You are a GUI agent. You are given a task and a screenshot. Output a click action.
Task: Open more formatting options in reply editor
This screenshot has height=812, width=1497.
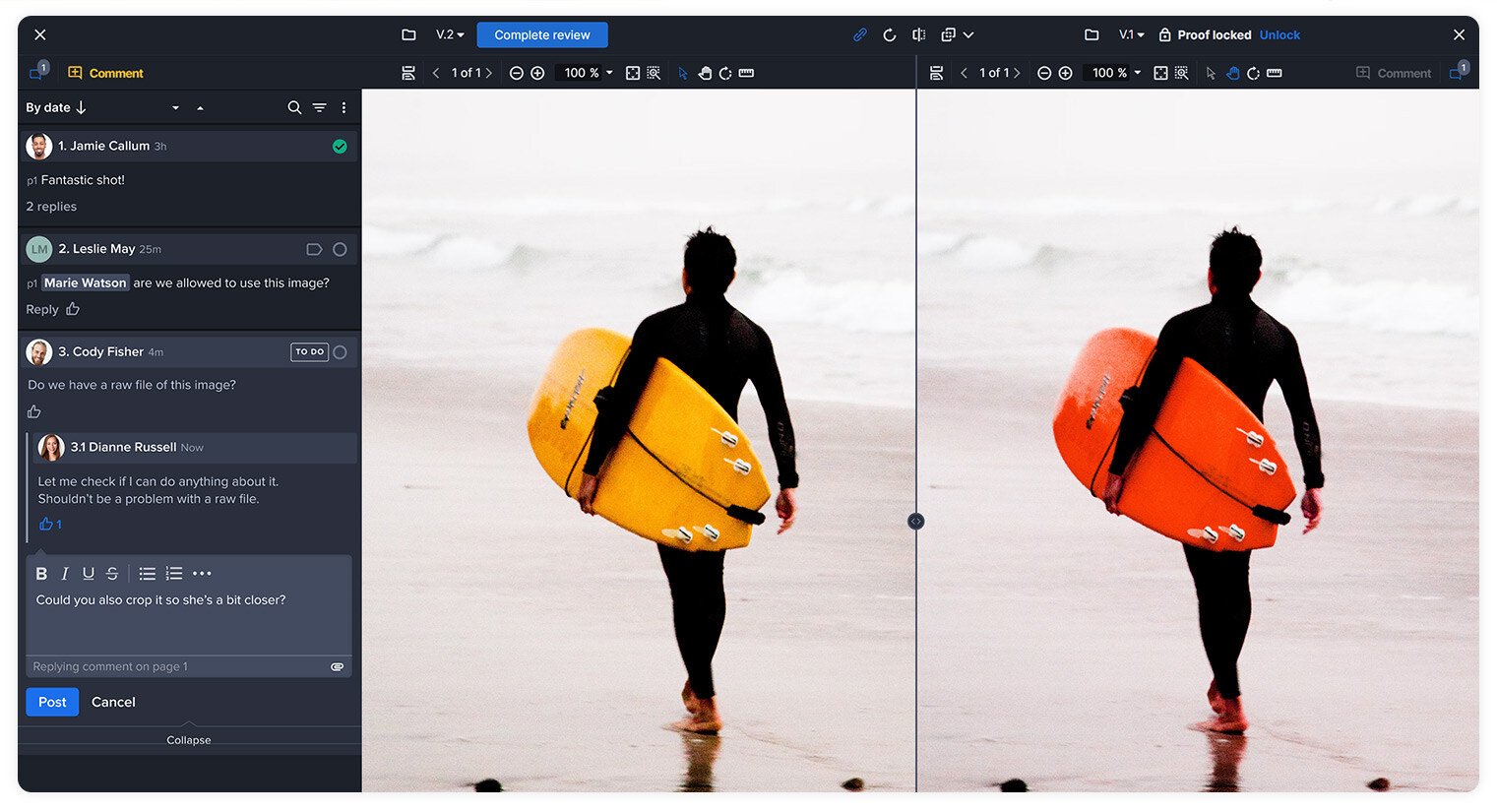[202, 574]
